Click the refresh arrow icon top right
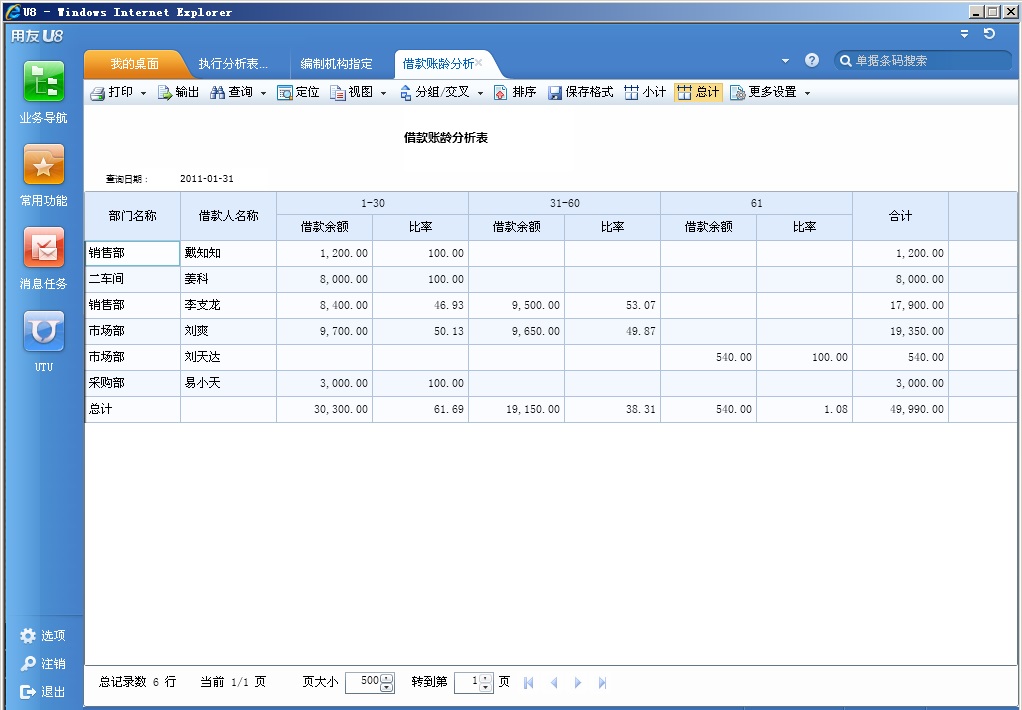The image size is (1022, 710). [989, 34]
